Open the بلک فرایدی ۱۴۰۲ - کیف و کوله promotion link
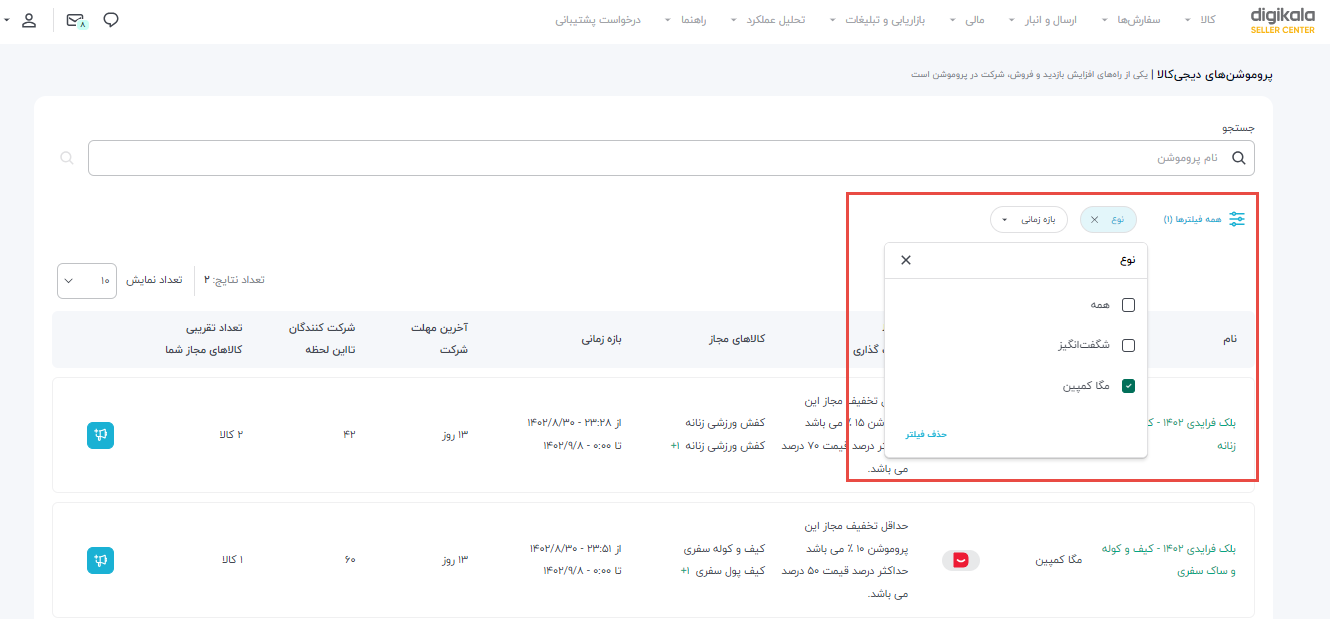1330x619 pixels. [1168, 560]
